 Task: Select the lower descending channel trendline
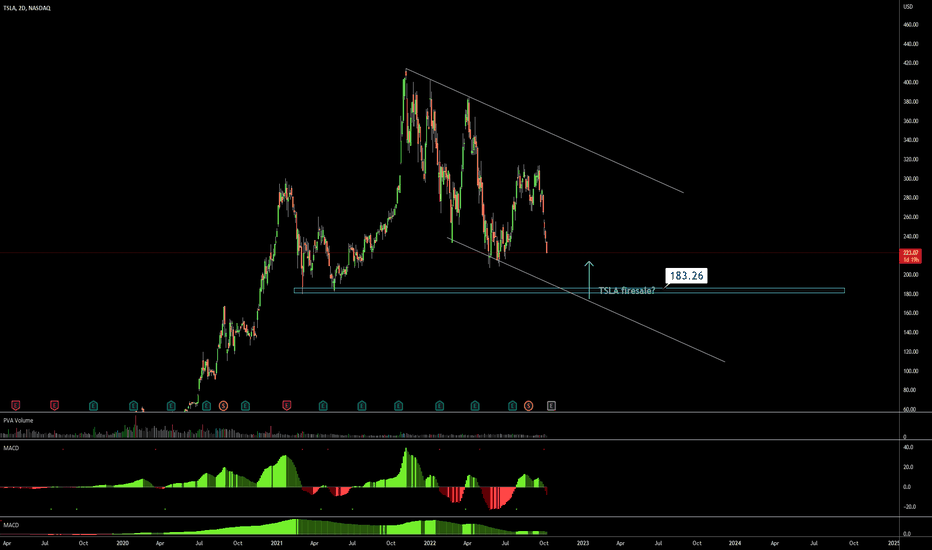pos(585,300)
